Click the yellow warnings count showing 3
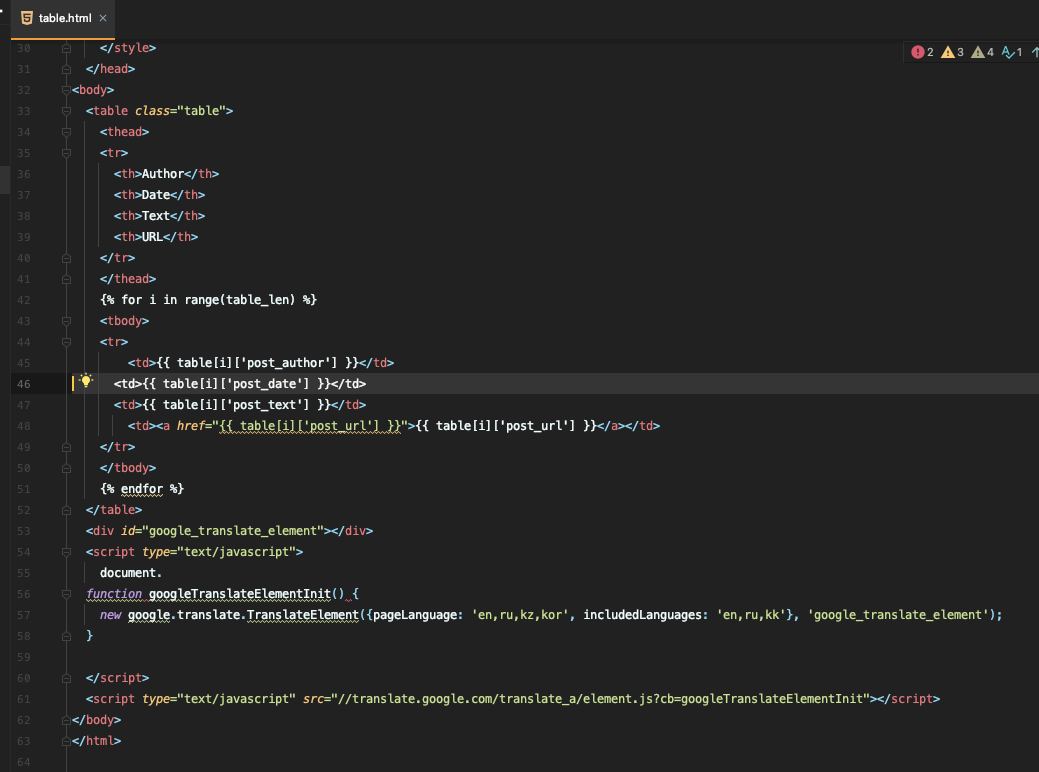Viewport: 1039px width, 772px height. coord(952,52)
